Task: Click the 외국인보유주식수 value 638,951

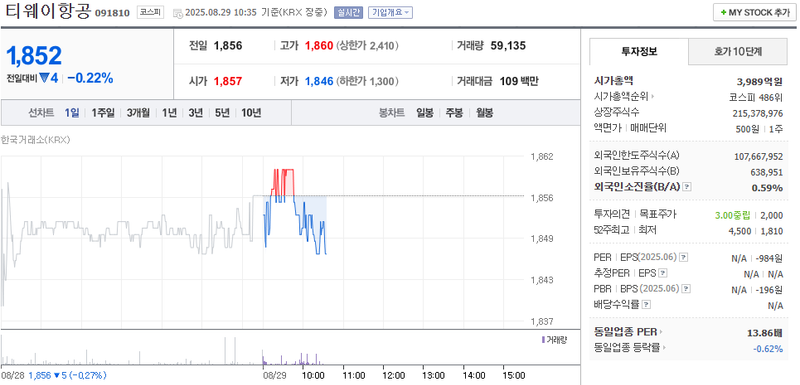Action: click(766, 172)
